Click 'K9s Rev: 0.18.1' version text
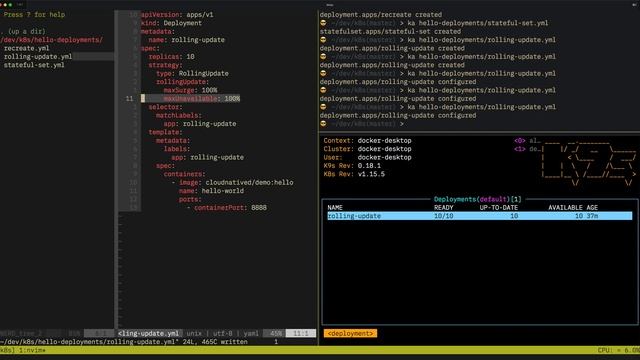The width and height of the screenshot is (640, 360). pos(352,166)
